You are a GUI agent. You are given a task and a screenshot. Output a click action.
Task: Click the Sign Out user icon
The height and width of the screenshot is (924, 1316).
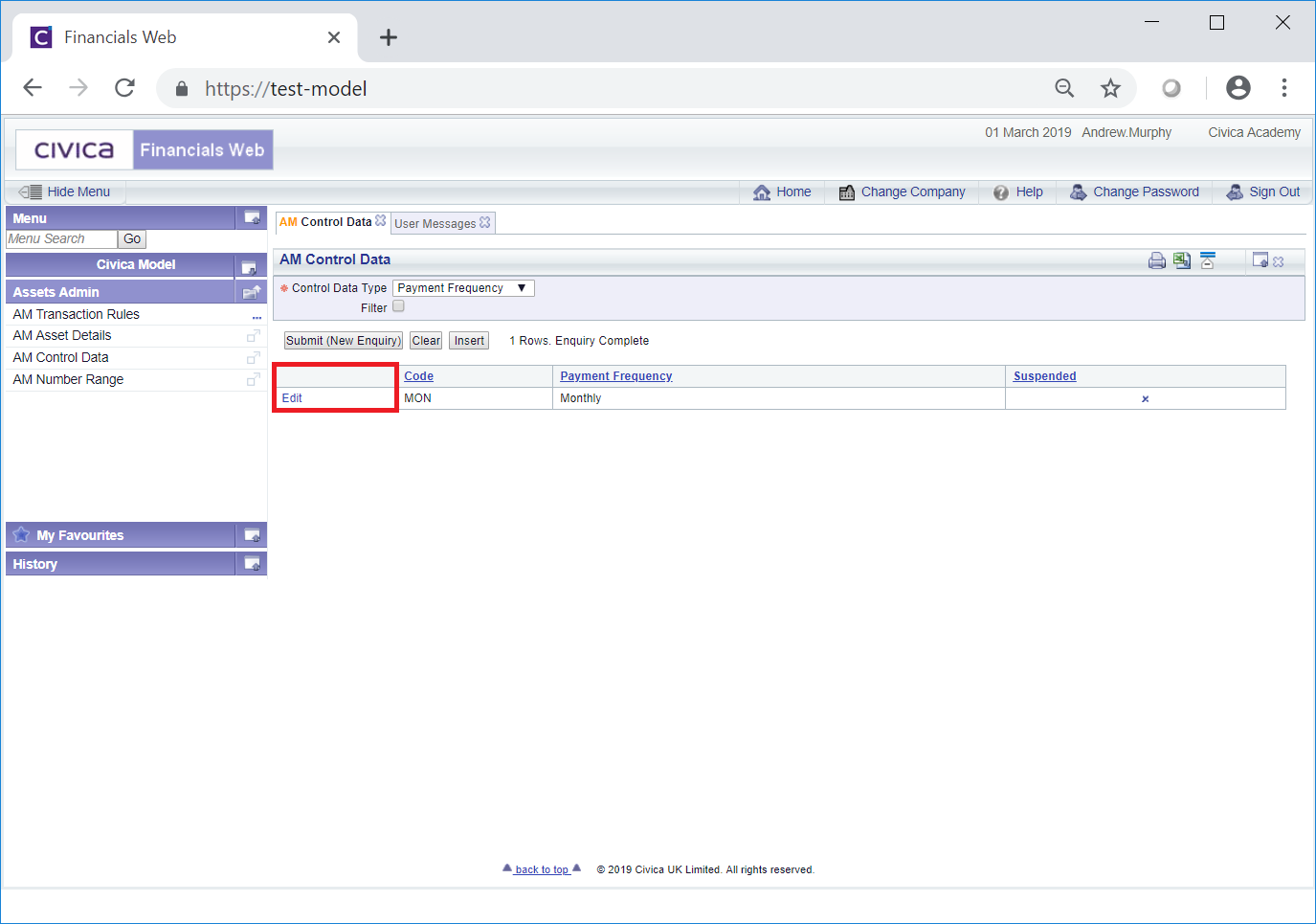[x=1235, y=192]
